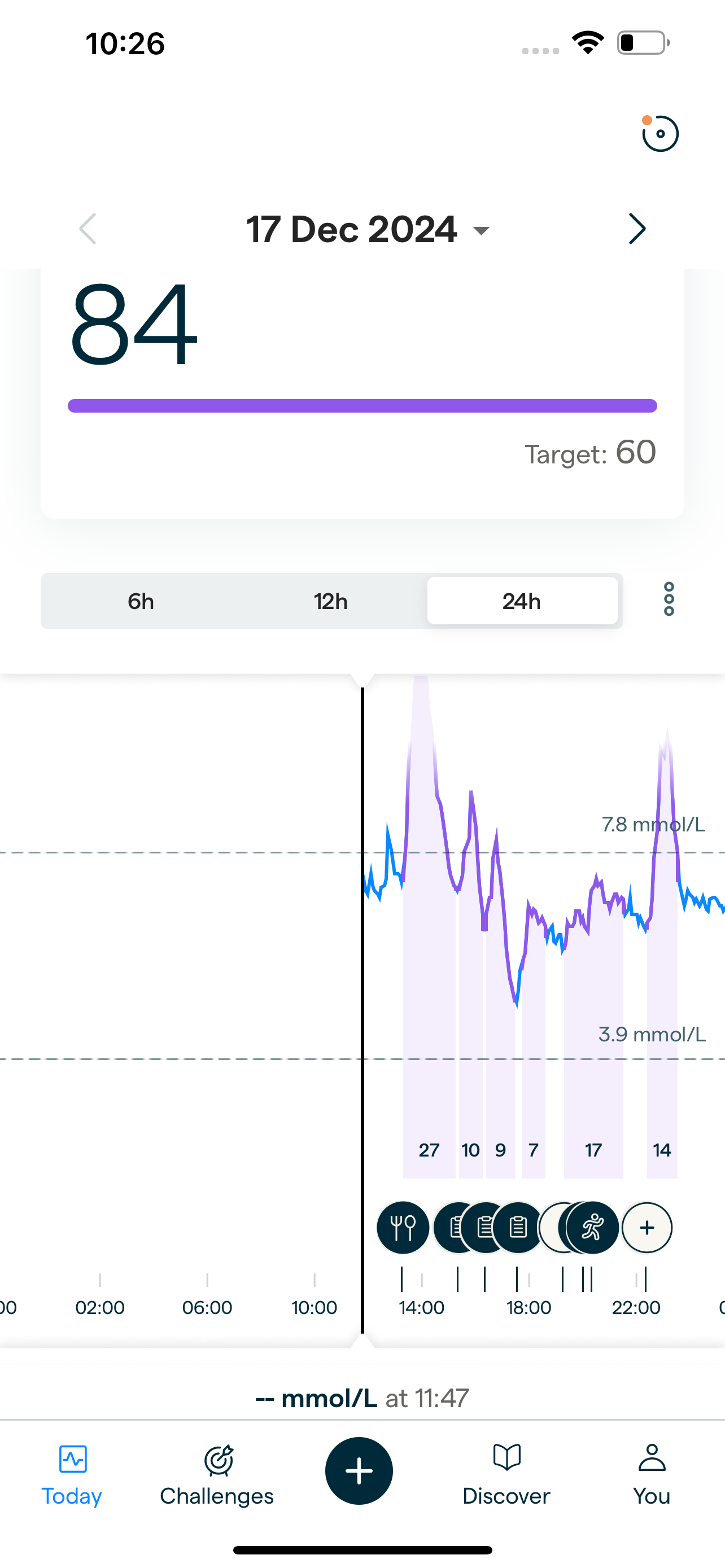725x1568 pixels.
Task: Open the Discover tab
Action: (x=506, y=1473)
